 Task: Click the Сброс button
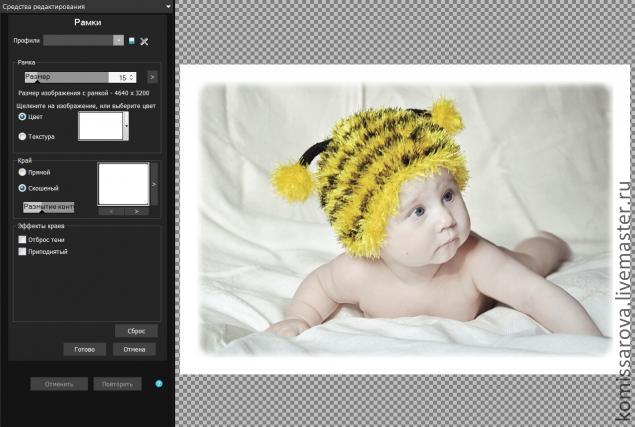[x=136, y=331]
